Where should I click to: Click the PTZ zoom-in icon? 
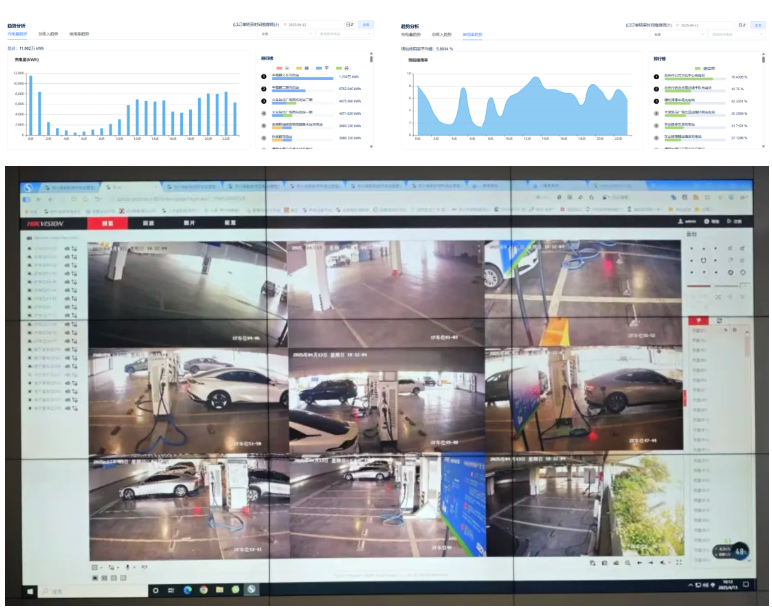742,248
